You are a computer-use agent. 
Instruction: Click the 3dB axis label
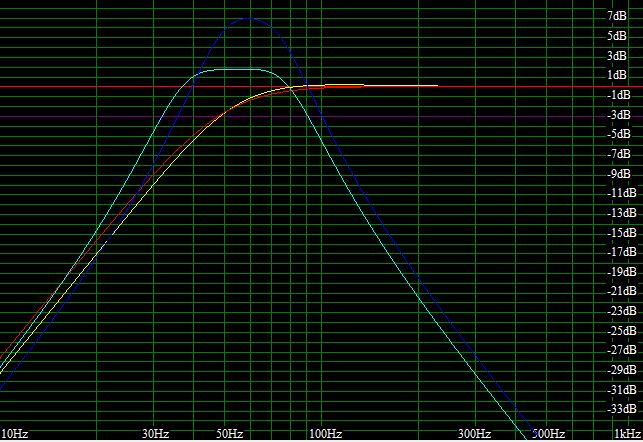(x=617, y=55)
